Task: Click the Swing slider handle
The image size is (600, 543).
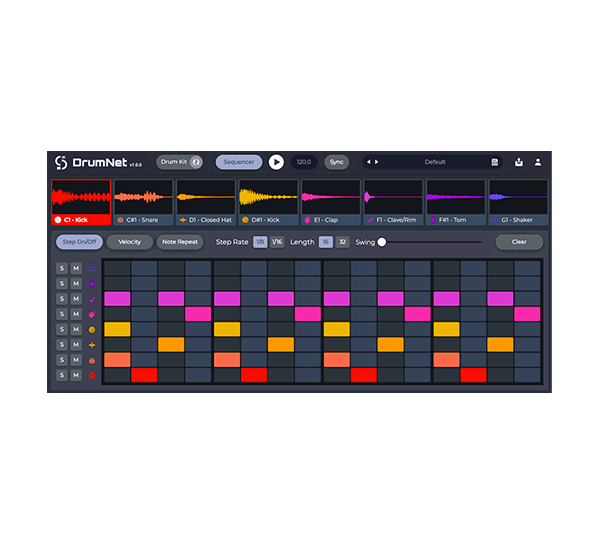Action: click(x=381, y=242)
